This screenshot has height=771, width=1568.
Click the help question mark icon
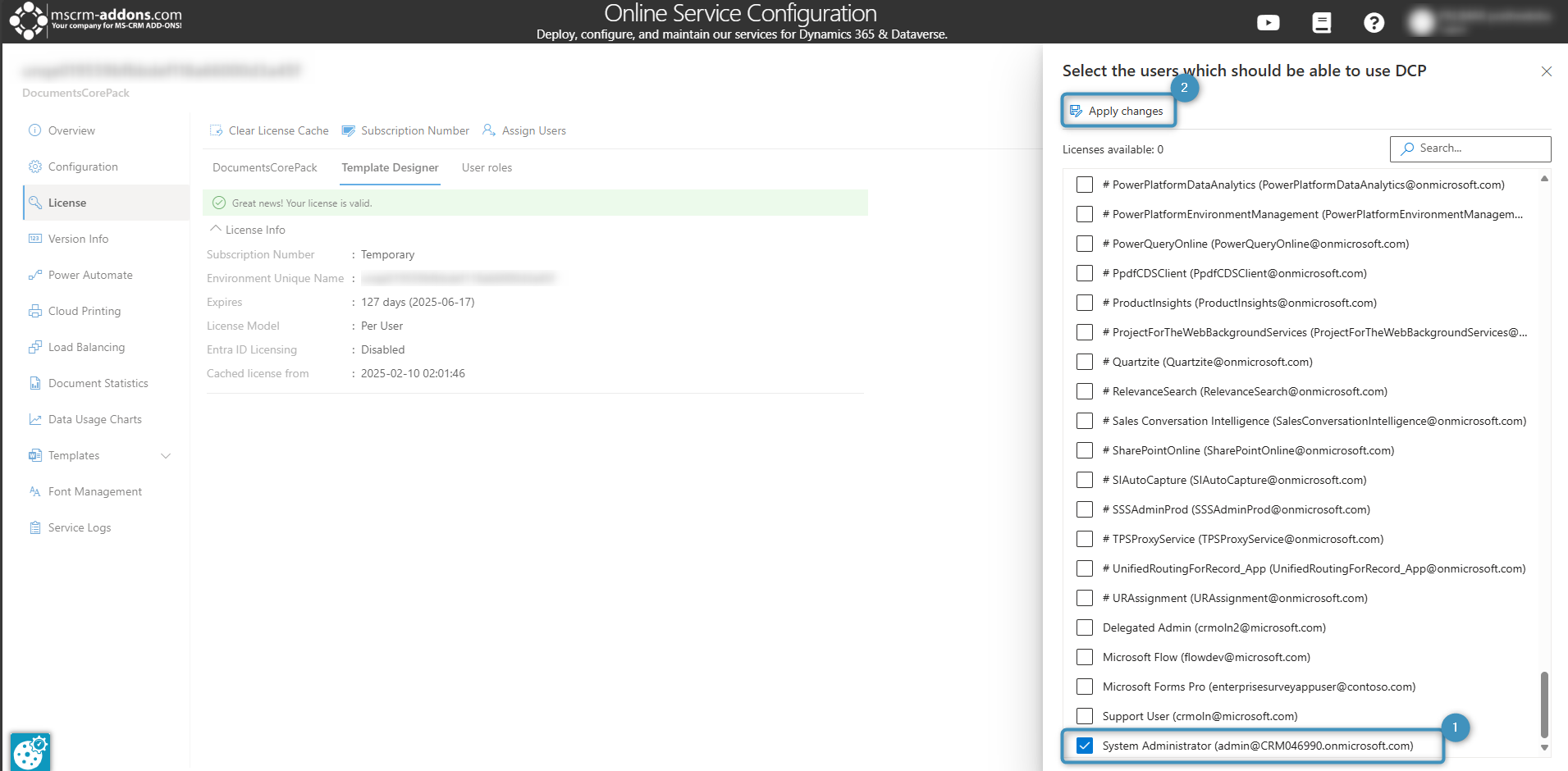(1374, 23)
